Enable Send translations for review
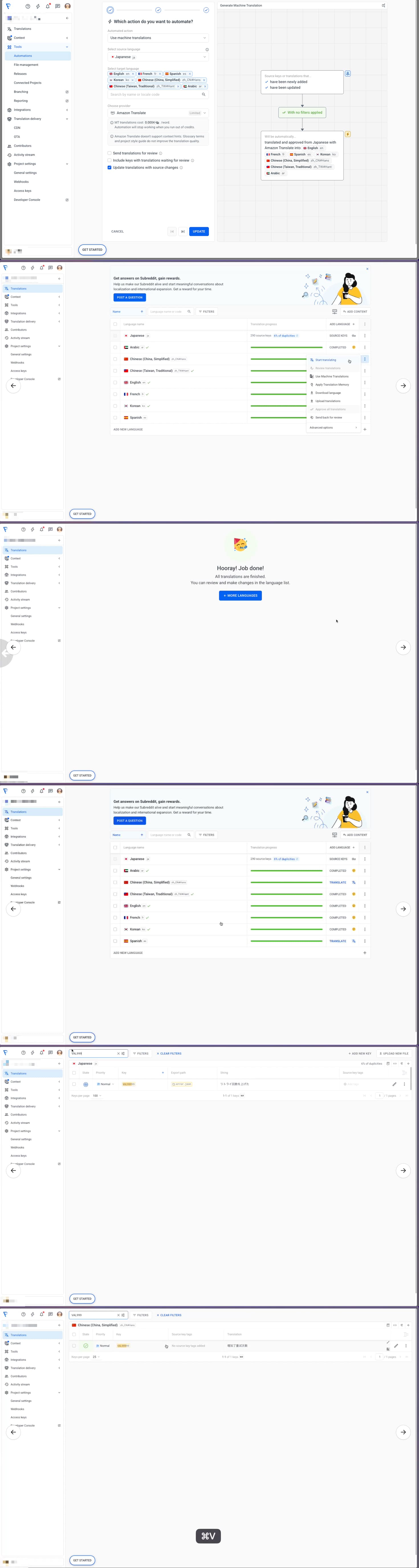The width and height of the screenshot is (419, 1568). pyautogui.click(x=110, y=153)
